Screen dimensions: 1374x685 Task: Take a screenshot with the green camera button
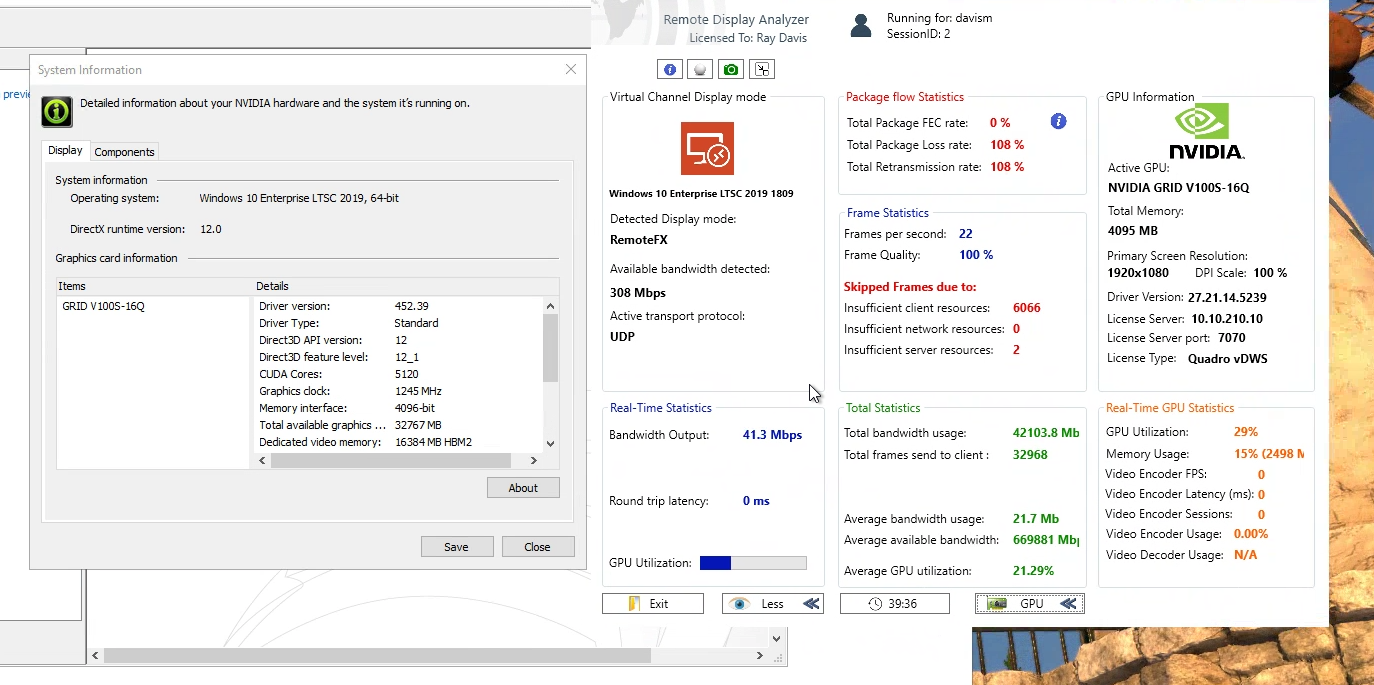click(731, 69)
